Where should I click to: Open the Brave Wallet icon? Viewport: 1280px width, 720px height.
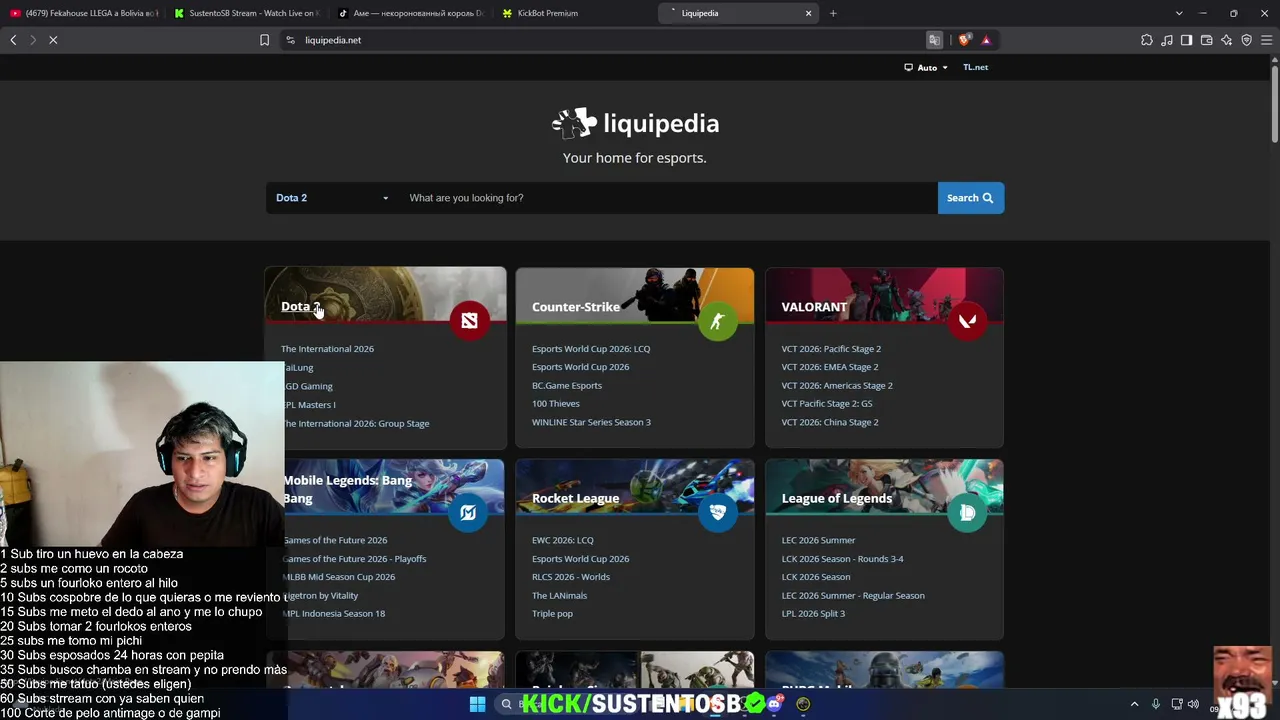point(1206,40)
